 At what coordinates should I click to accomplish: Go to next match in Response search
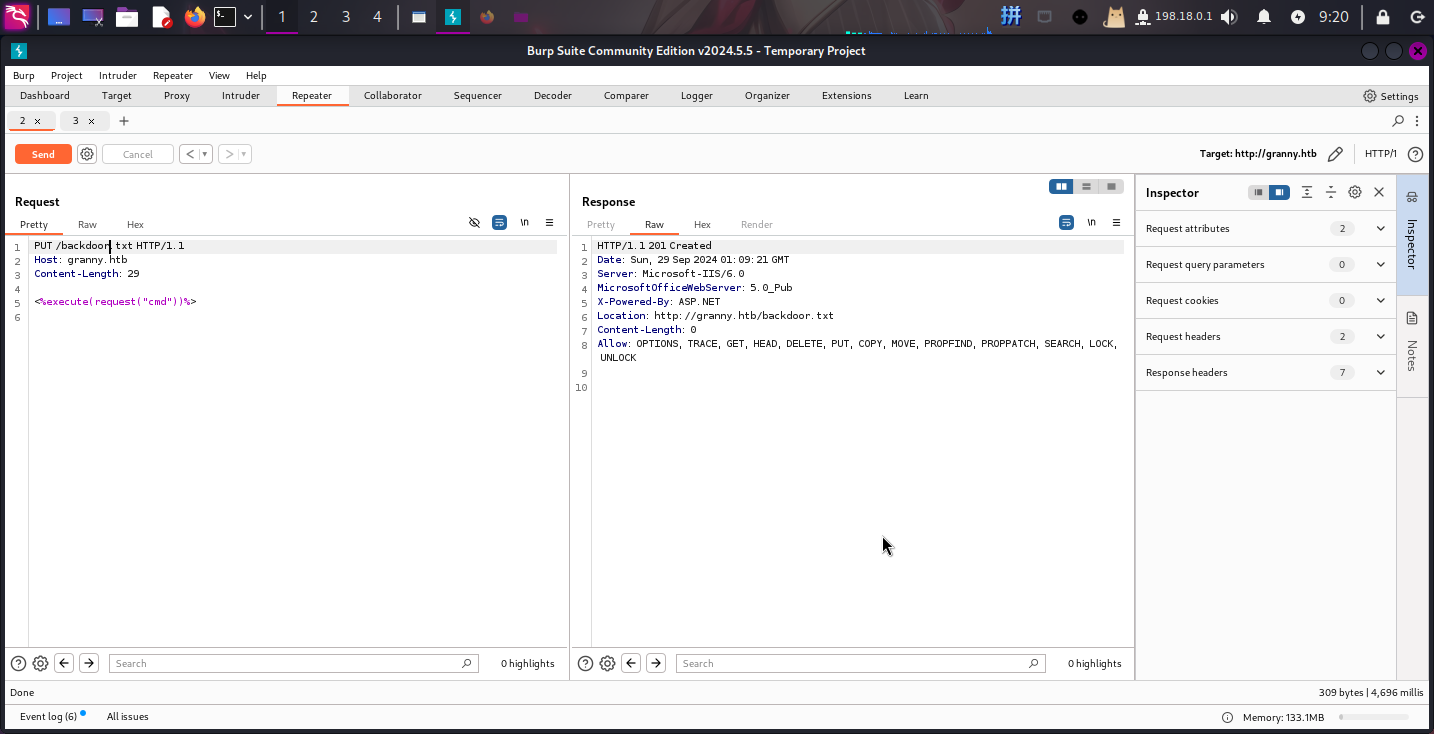click(x=656, y=663)
